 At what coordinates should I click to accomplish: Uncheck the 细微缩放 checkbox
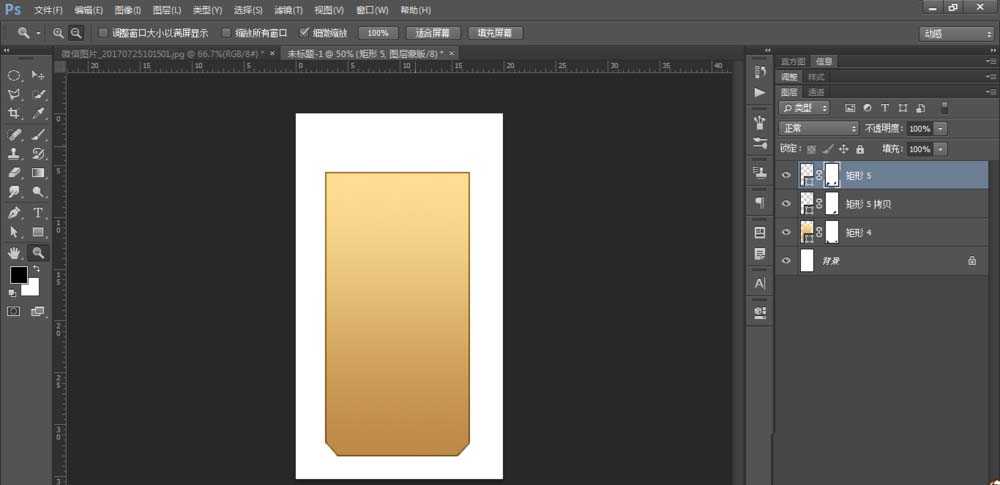click(305, 33)
